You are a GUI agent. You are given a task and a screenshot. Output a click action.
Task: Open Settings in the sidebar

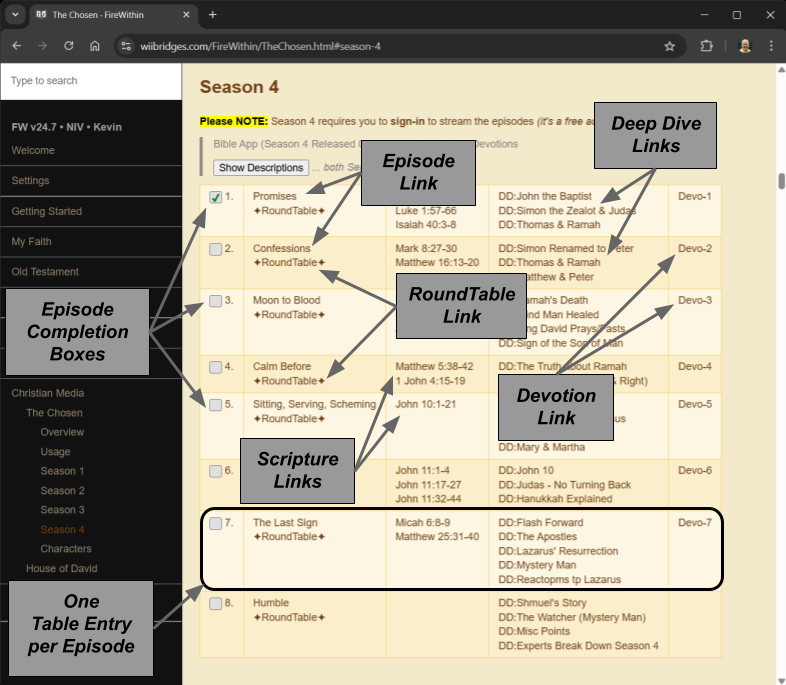30,180
